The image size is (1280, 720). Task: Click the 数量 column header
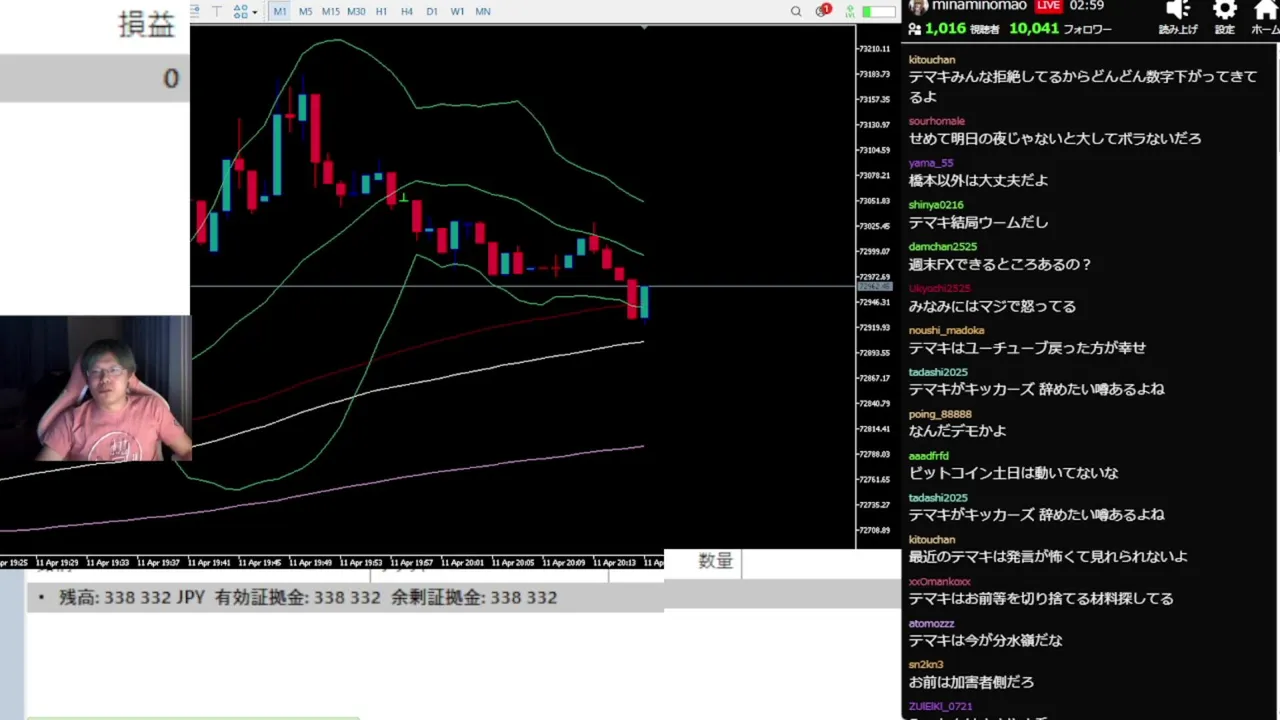click(715, 561)
